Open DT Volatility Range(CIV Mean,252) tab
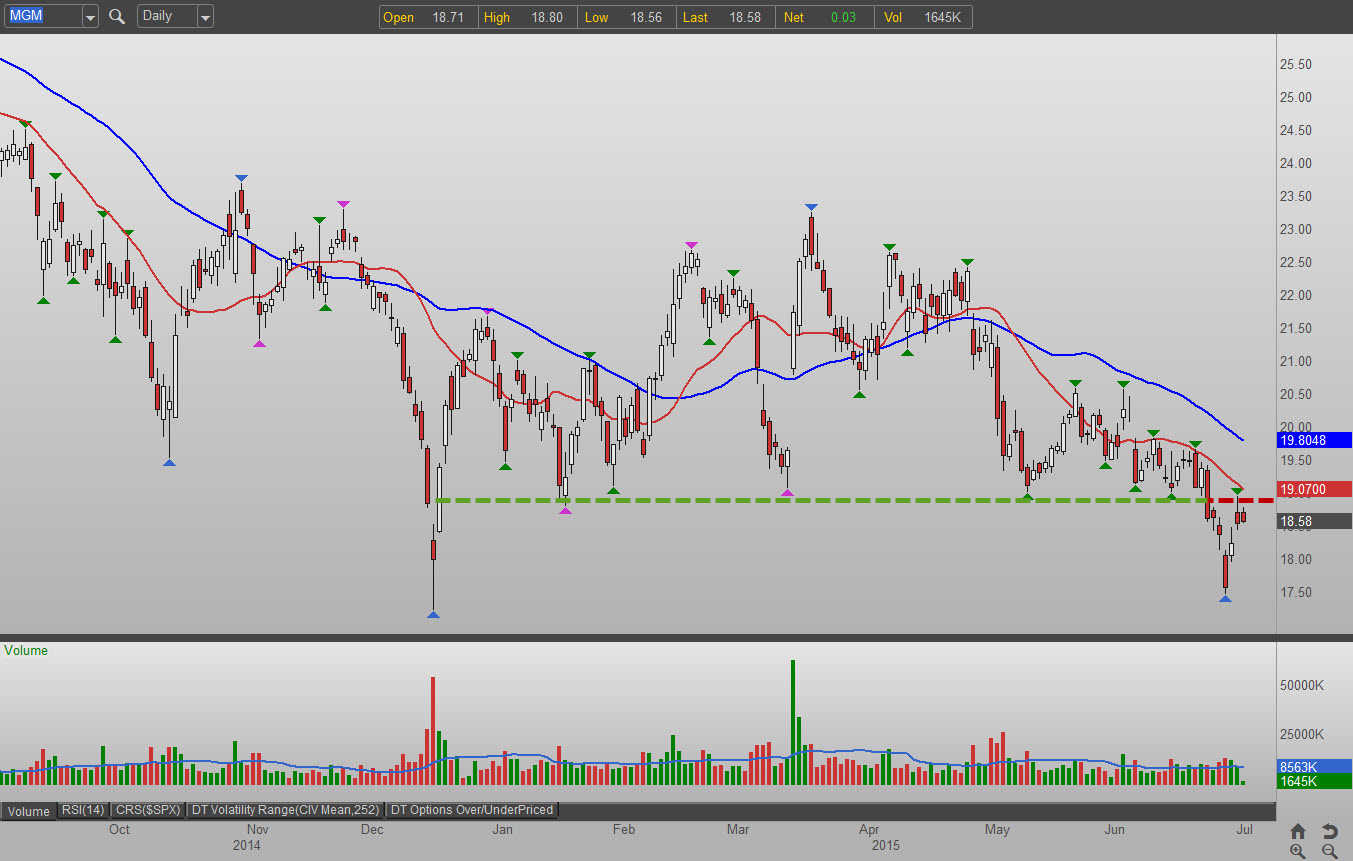The height and width of the screenshot is (861, 1353). coord(285,810)
